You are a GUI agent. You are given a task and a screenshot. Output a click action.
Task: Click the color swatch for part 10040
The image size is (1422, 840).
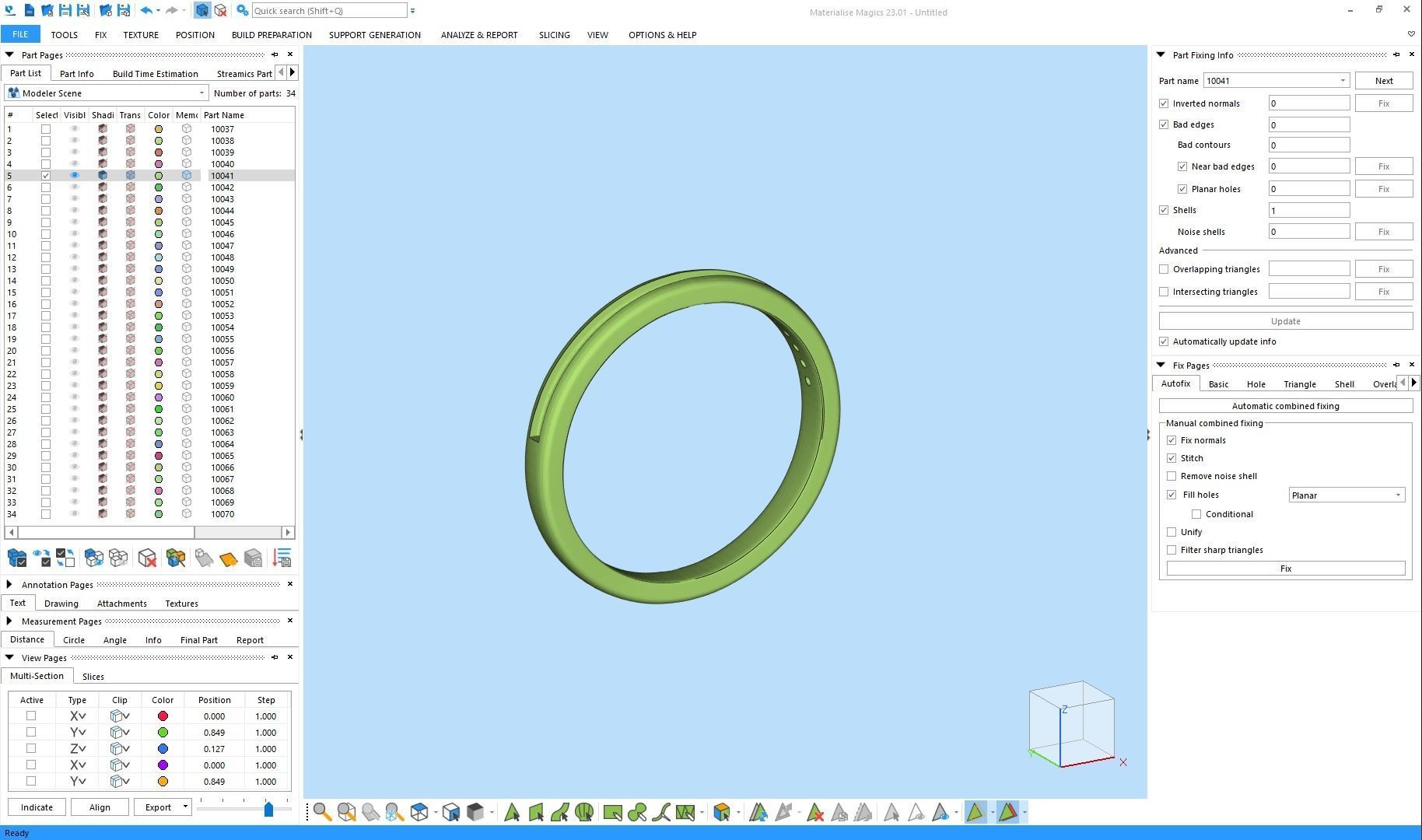[x=159, y=164]
